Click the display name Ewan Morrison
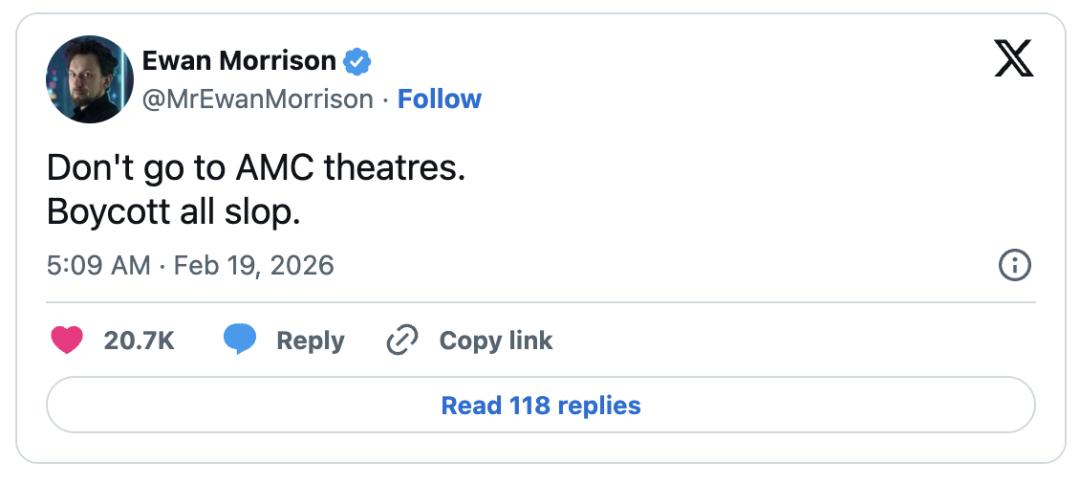This screenshot has width=1080, height=484. [x=239, y=61]
